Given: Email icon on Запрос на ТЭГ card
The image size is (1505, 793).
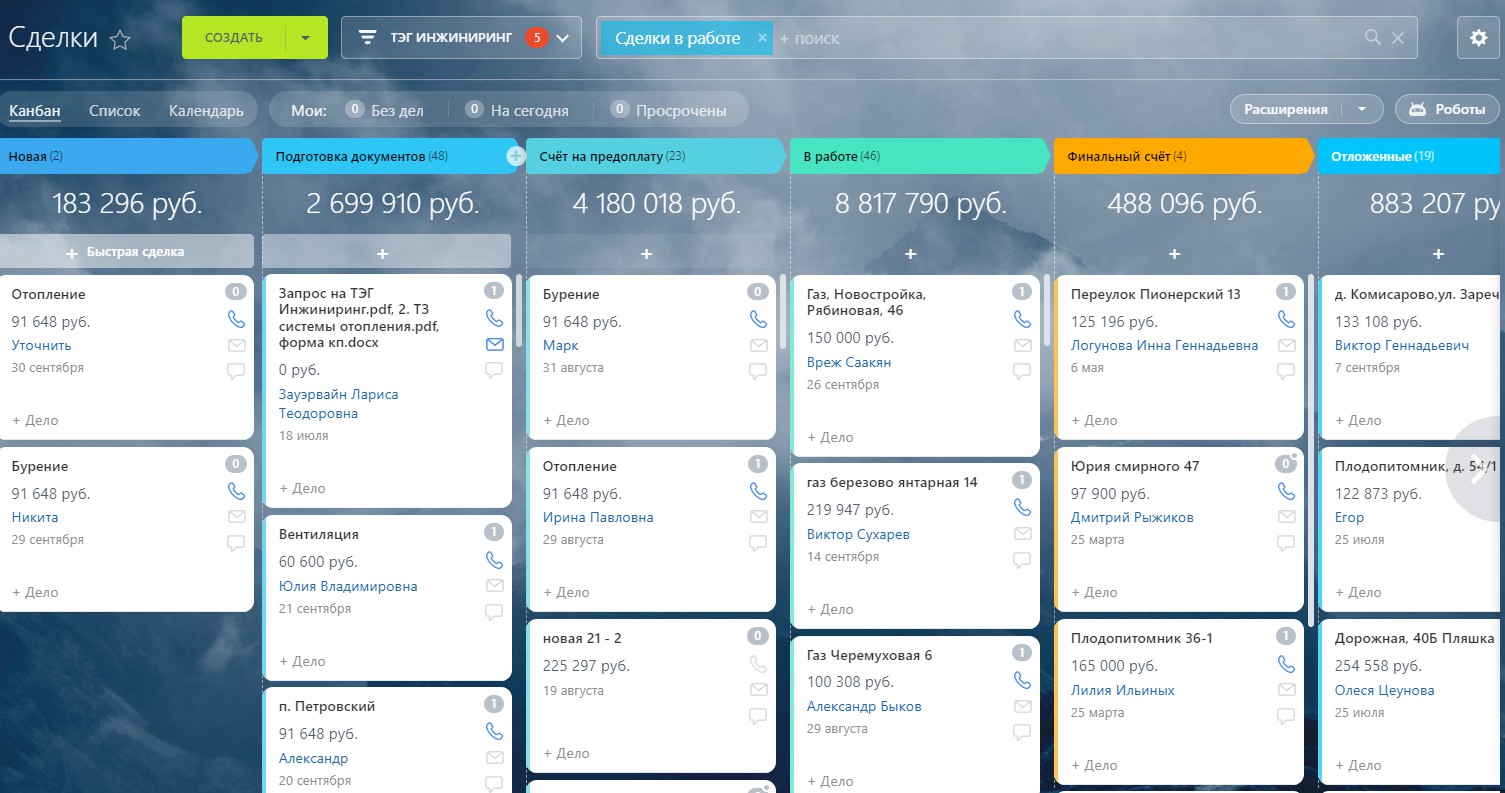Looking at the screenshot, I should 494,344.
